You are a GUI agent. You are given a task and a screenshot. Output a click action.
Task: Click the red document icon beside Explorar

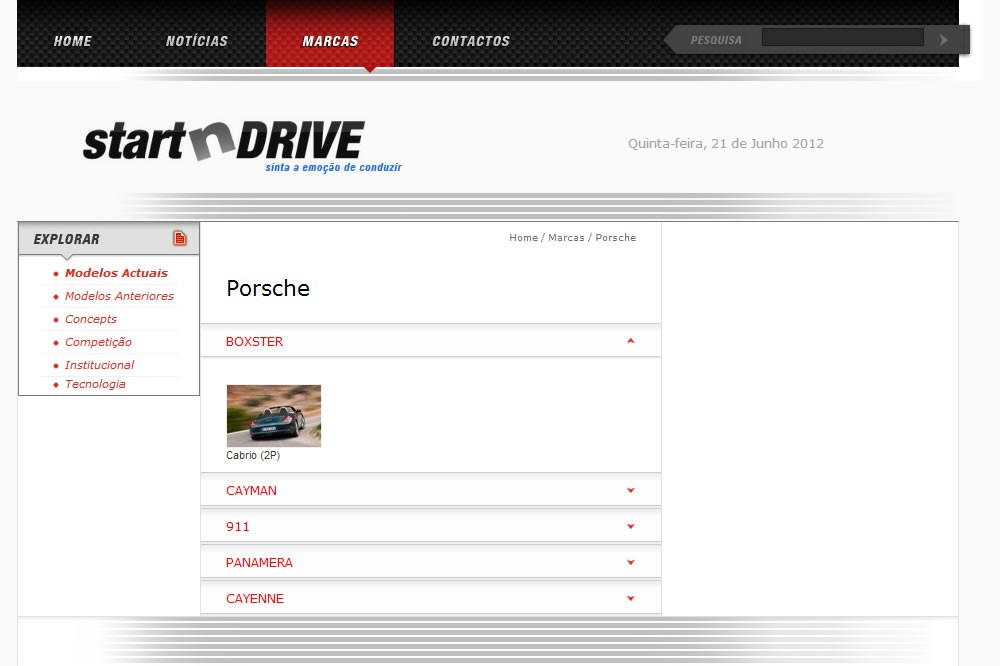tap(180, 238)
